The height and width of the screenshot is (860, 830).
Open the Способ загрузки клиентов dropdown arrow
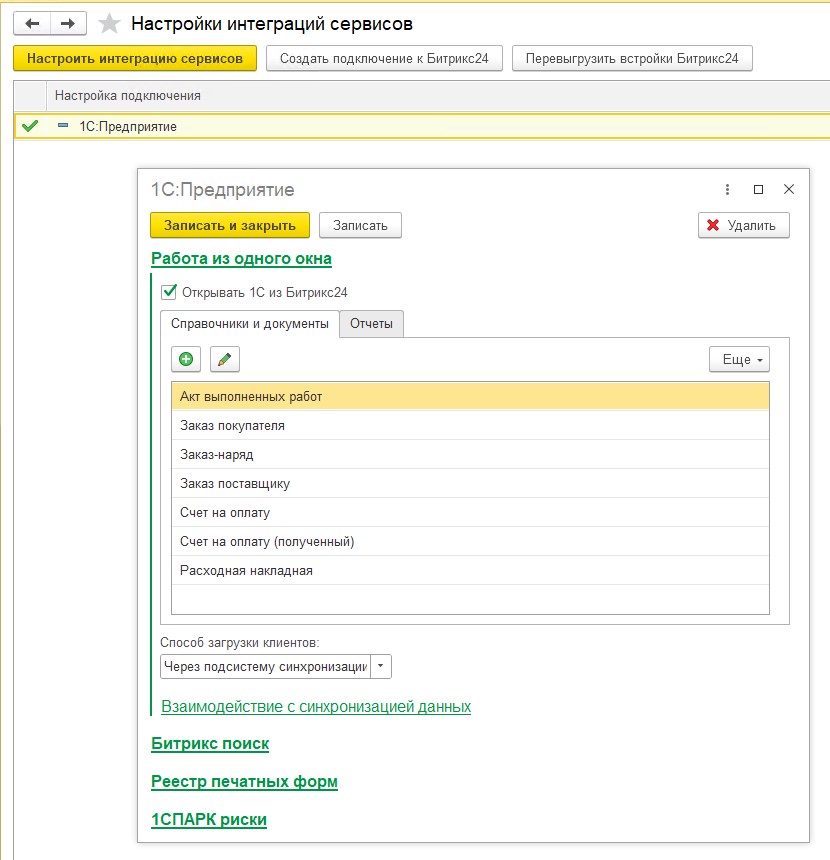point(381,666)
